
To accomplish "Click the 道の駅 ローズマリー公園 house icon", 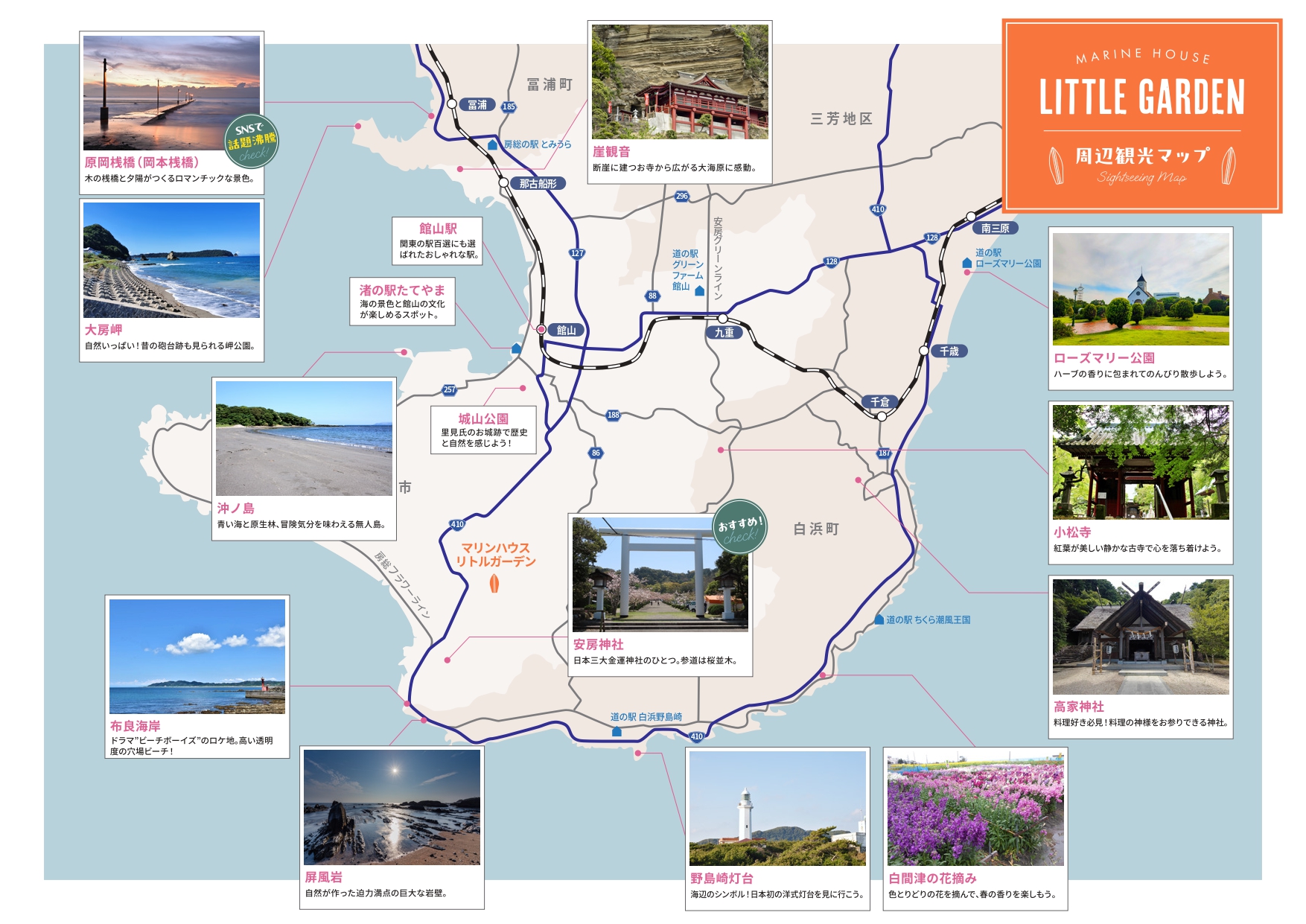I will click(x=967, y=263).
